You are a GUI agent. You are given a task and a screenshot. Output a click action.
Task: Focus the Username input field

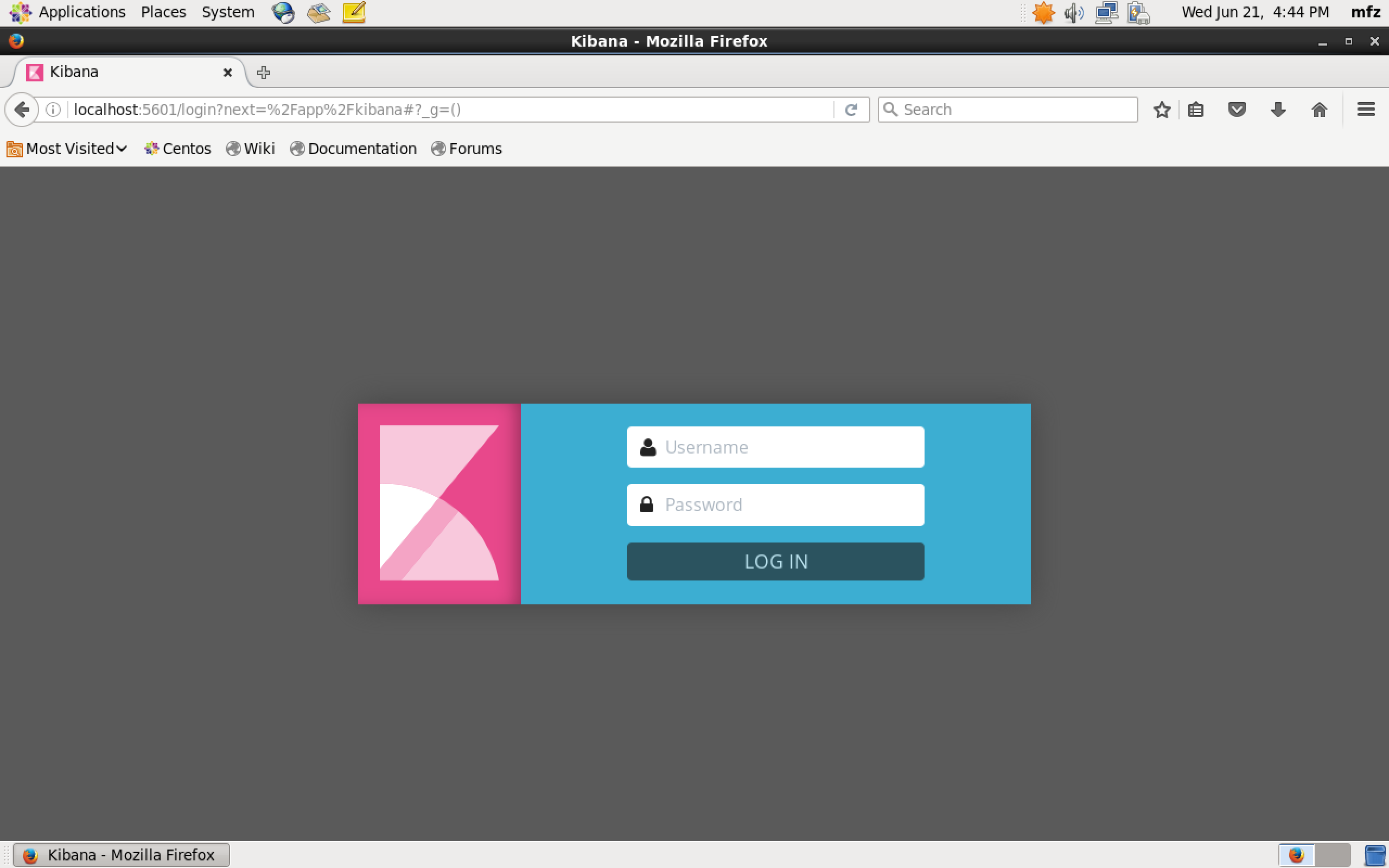775,446
